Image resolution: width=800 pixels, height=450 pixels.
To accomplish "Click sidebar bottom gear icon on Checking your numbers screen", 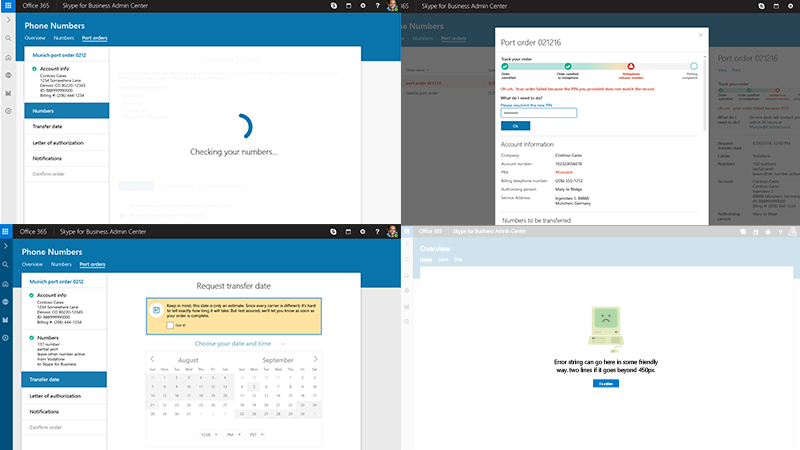I will (x=8, y=111).
